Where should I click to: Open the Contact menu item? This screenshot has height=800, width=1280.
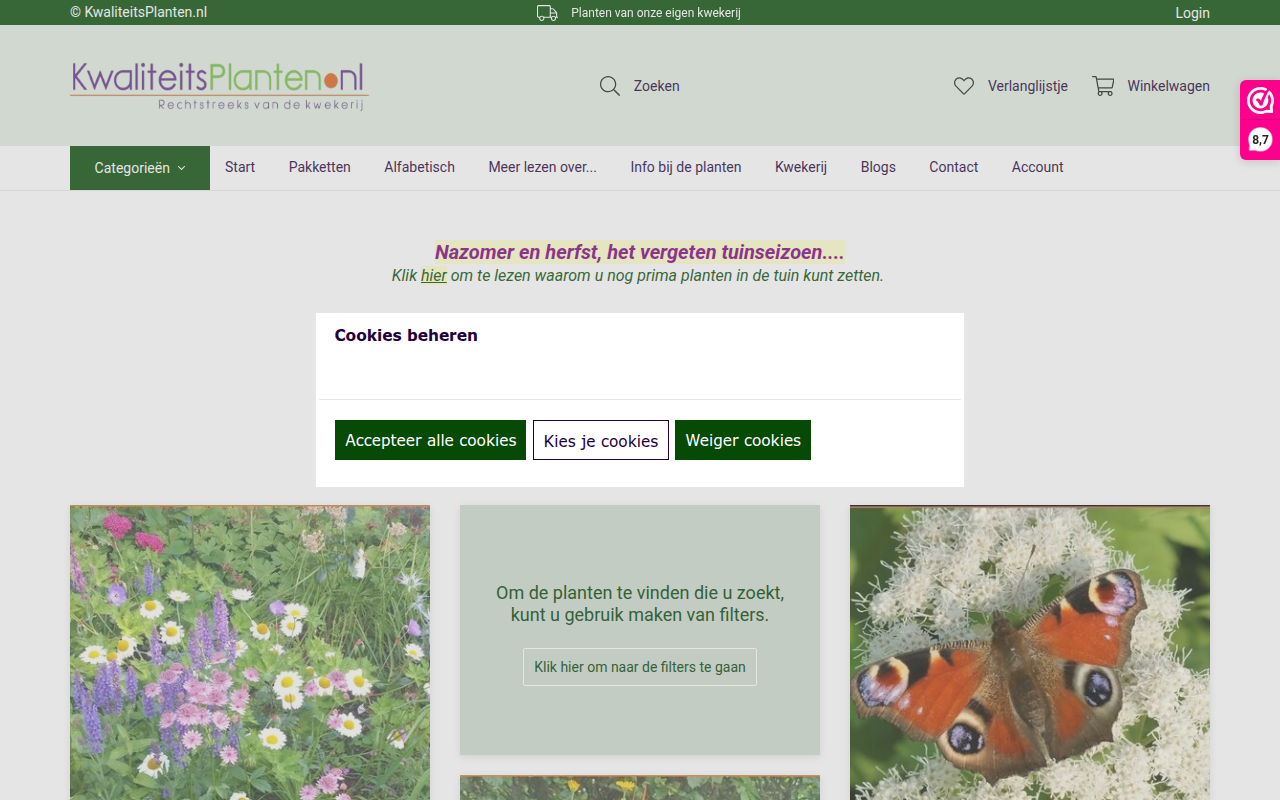(953, 167)
